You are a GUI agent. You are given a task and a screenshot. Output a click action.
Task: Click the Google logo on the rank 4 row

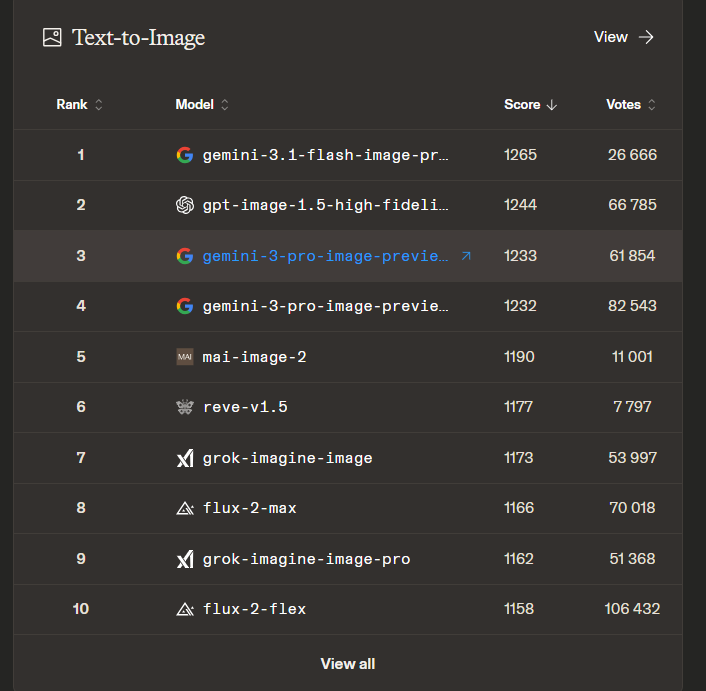pos(184,306)
